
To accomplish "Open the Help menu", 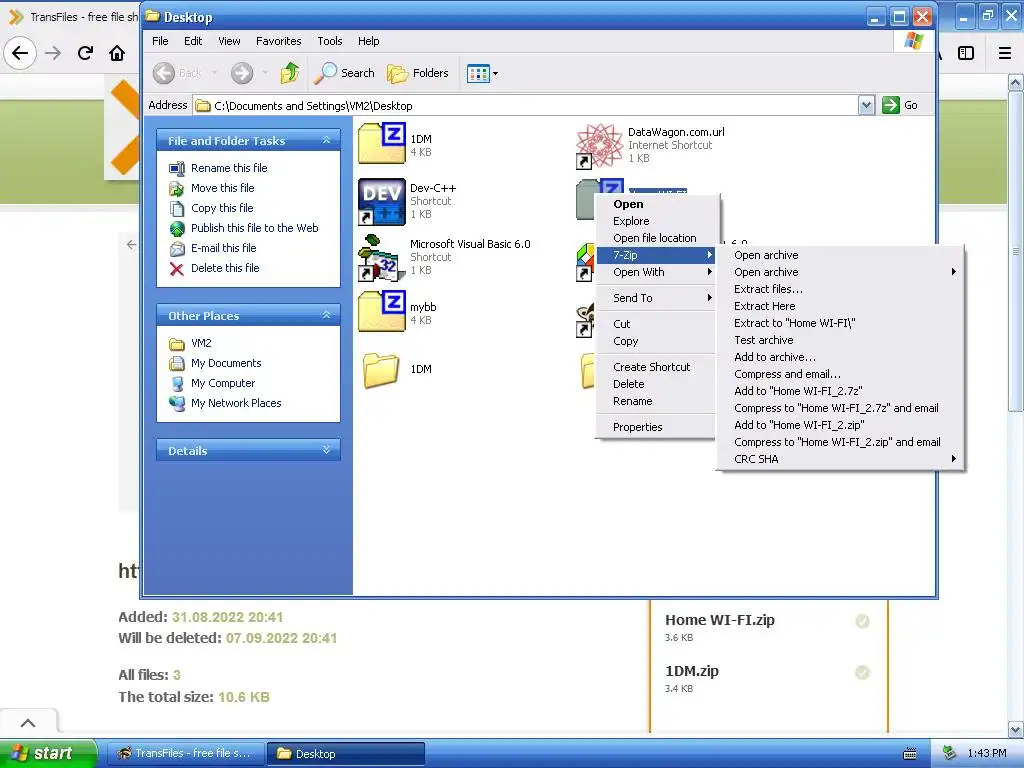I will point(368,41).
